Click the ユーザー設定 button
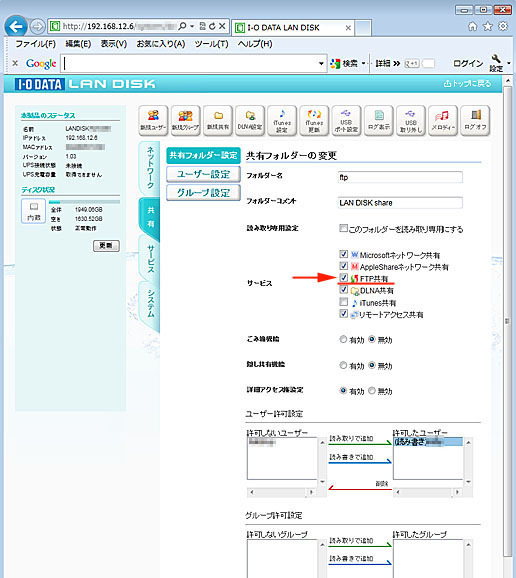The height and width of the screenshot is (578, 516). [x=203, y=174]
